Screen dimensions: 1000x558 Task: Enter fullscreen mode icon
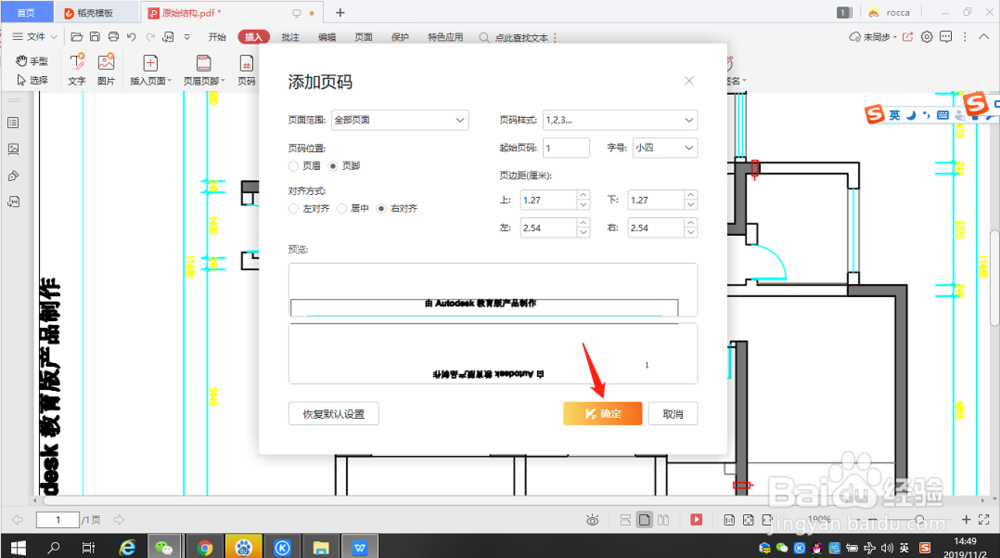click(x=984, y=520)
